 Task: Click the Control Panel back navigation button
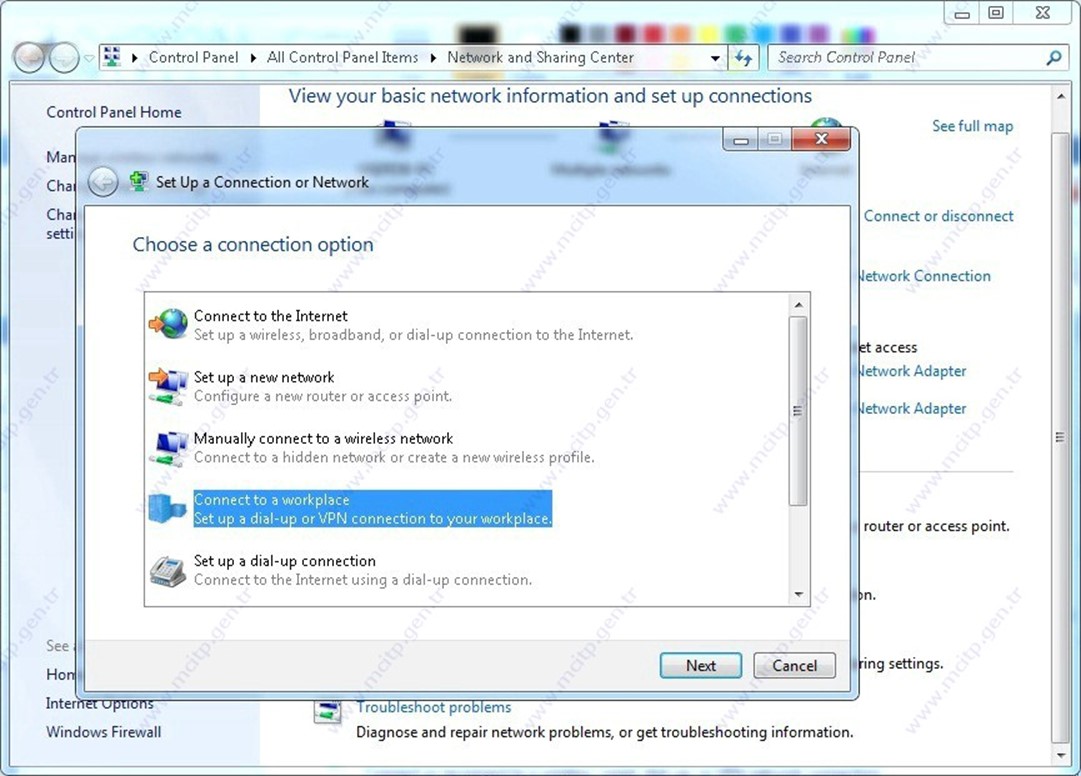tap(29, 57)
